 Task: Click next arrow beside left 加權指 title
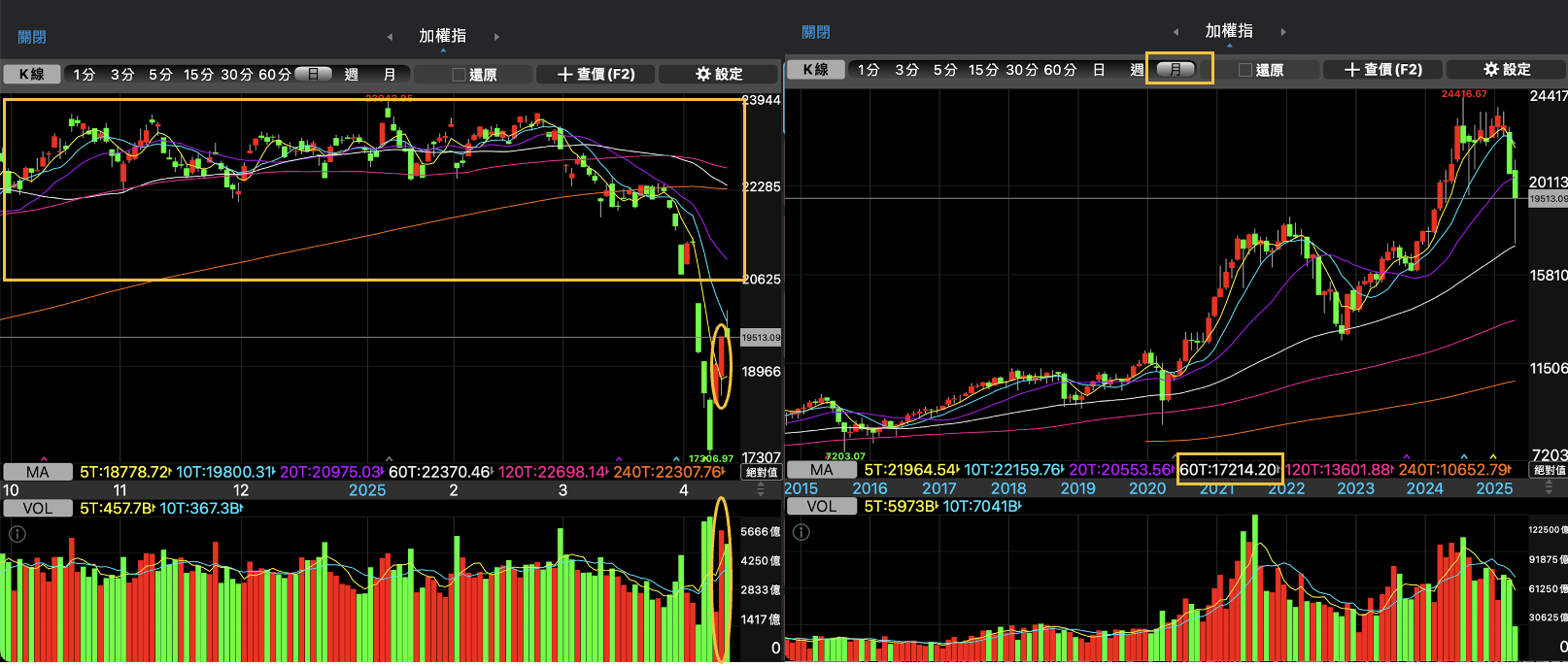point(496,37)
